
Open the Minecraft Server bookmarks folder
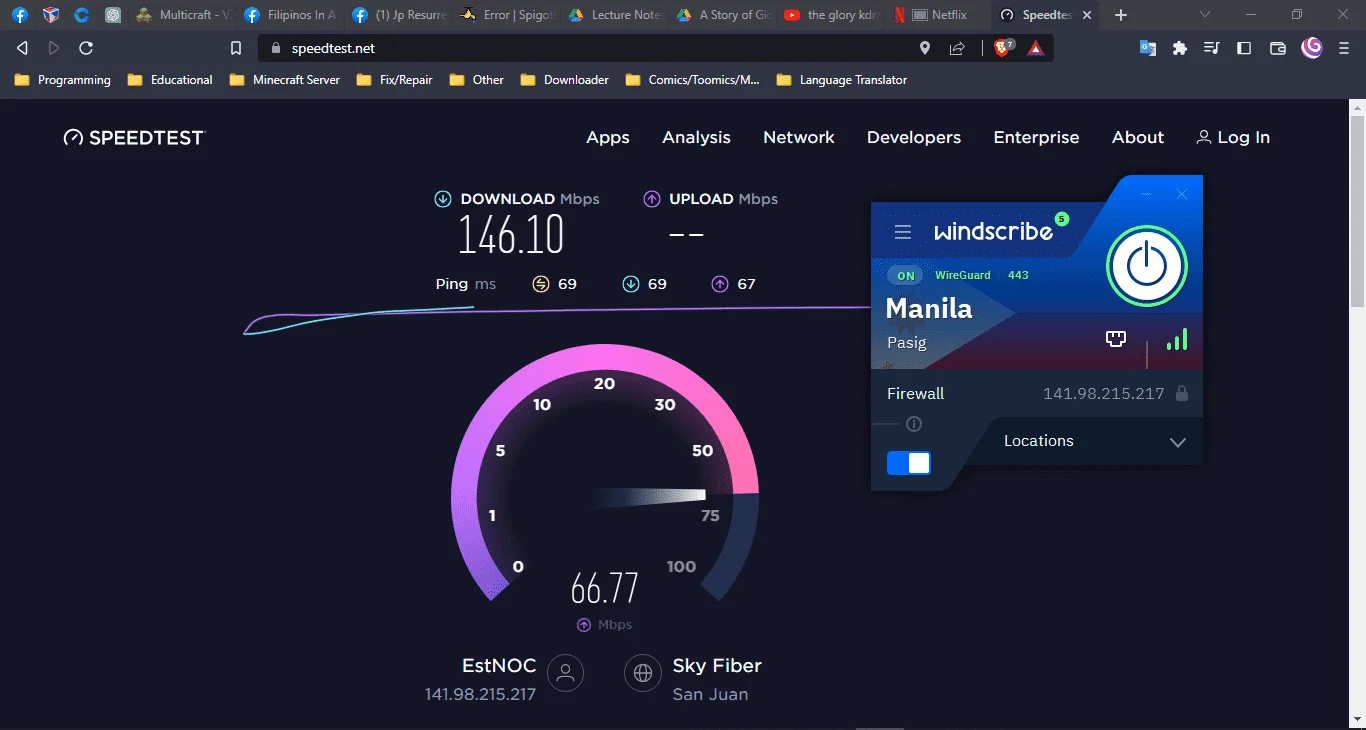[x=285, y=80]
